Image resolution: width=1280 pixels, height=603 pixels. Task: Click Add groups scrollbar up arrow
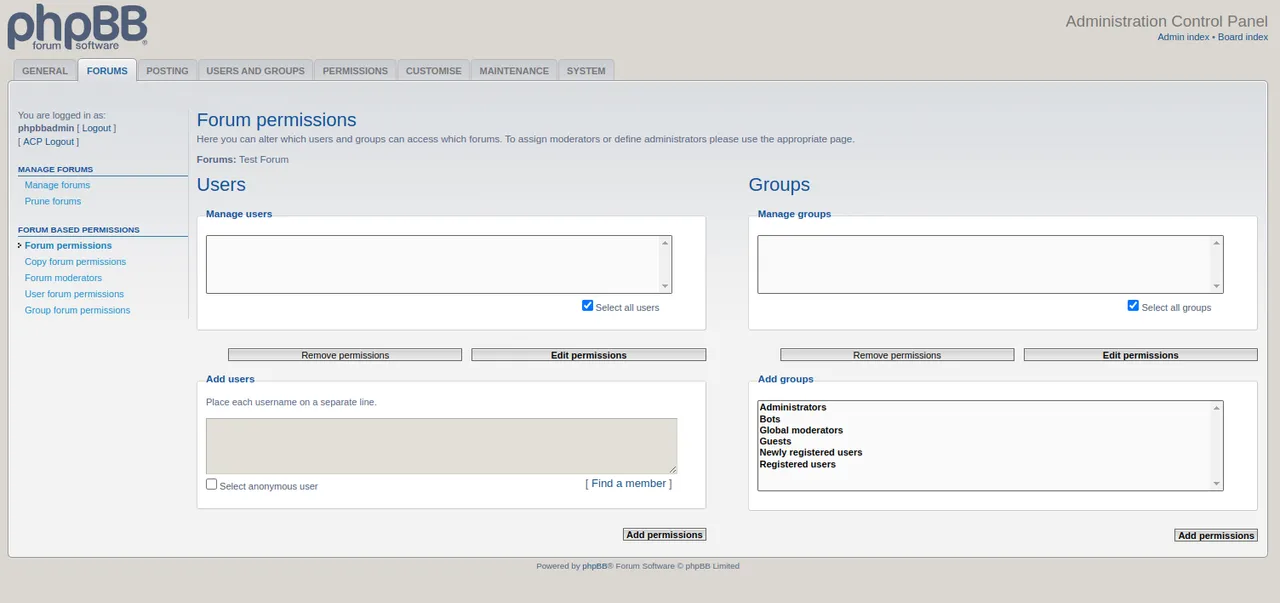pyautogui.click(x=1217, y=407)
